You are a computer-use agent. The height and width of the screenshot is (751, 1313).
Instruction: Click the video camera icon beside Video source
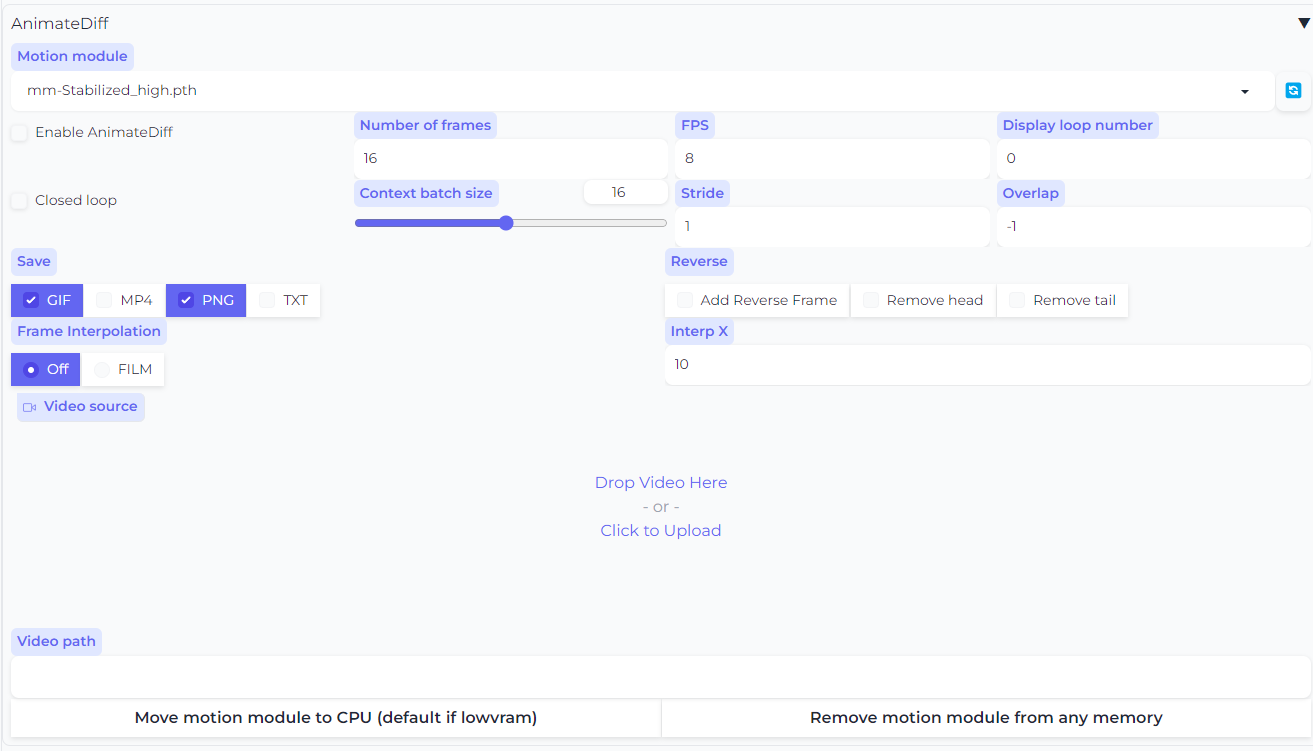pyautogui.click(x=29, y=407)
